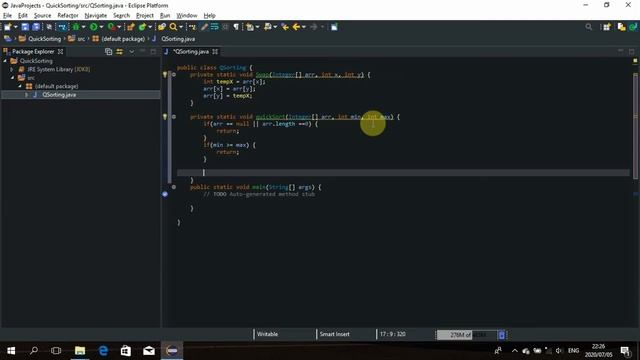Maximize the editor area icon

631,51
